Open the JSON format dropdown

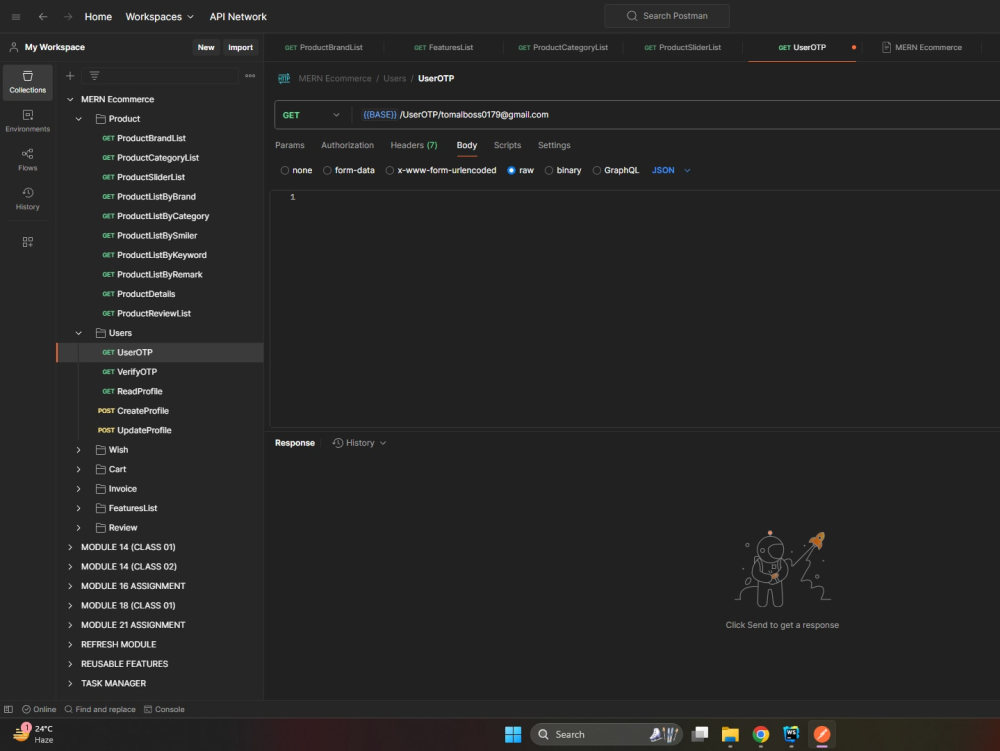[671, 170]
